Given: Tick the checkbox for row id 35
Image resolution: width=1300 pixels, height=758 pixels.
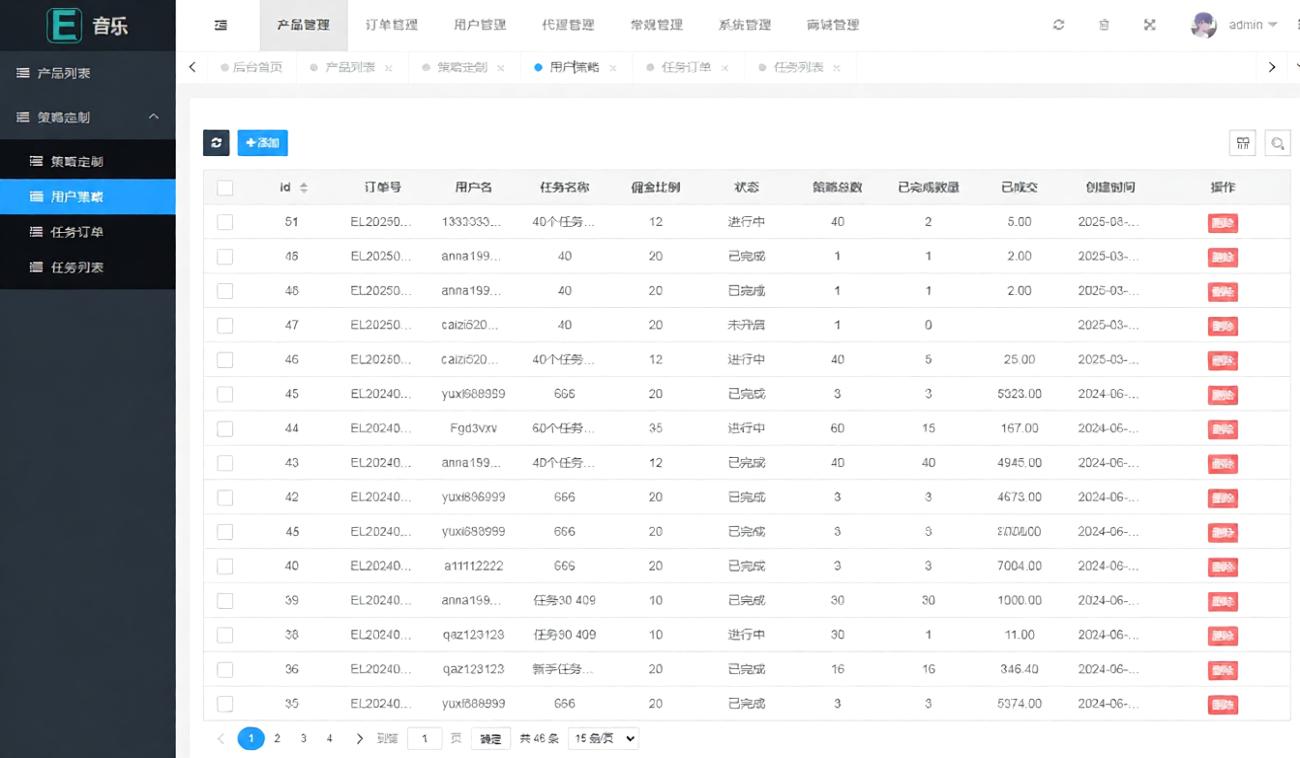Looking at the screenshot, I should pos(225,704).
